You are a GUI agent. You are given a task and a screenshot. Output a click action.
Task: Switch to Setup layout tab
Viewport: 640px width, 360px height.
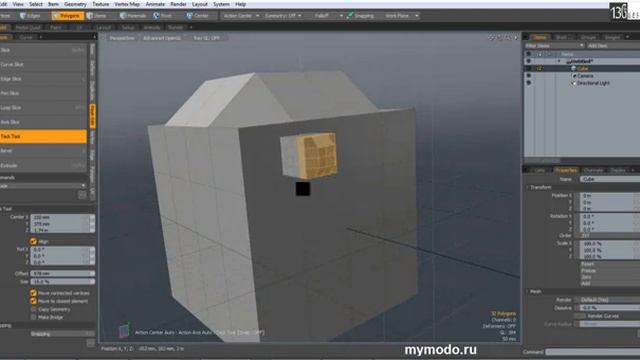click(128, 27)
